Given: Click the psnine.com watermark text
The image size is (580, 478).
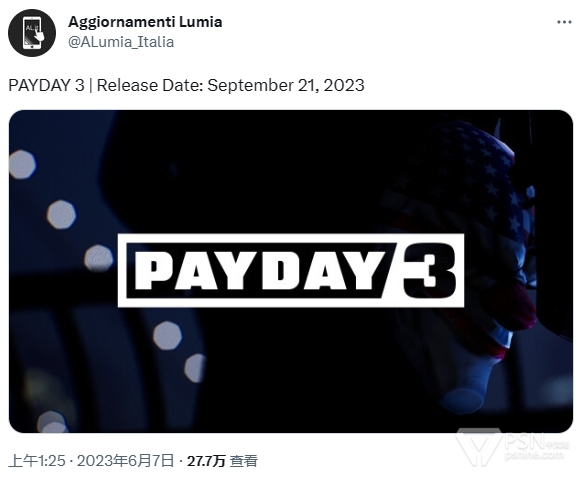Looking at the screenshot, I should coord(534,455).
